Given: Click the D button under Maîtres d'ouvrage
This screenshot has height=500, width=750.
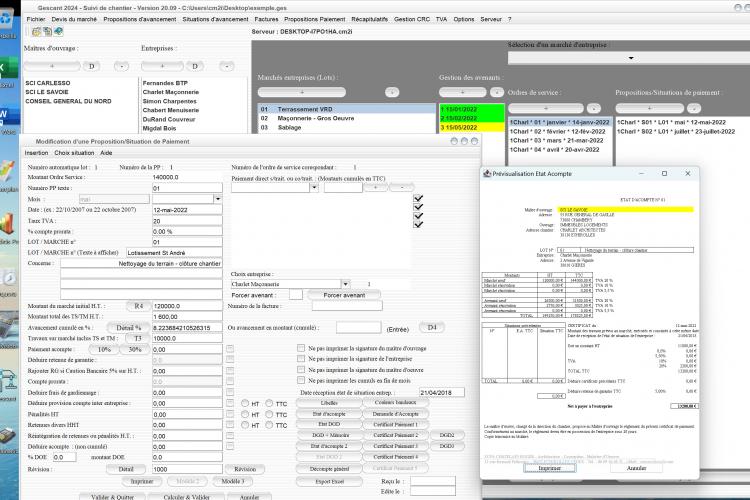Looking at the screenshot, I should point(91,66).
